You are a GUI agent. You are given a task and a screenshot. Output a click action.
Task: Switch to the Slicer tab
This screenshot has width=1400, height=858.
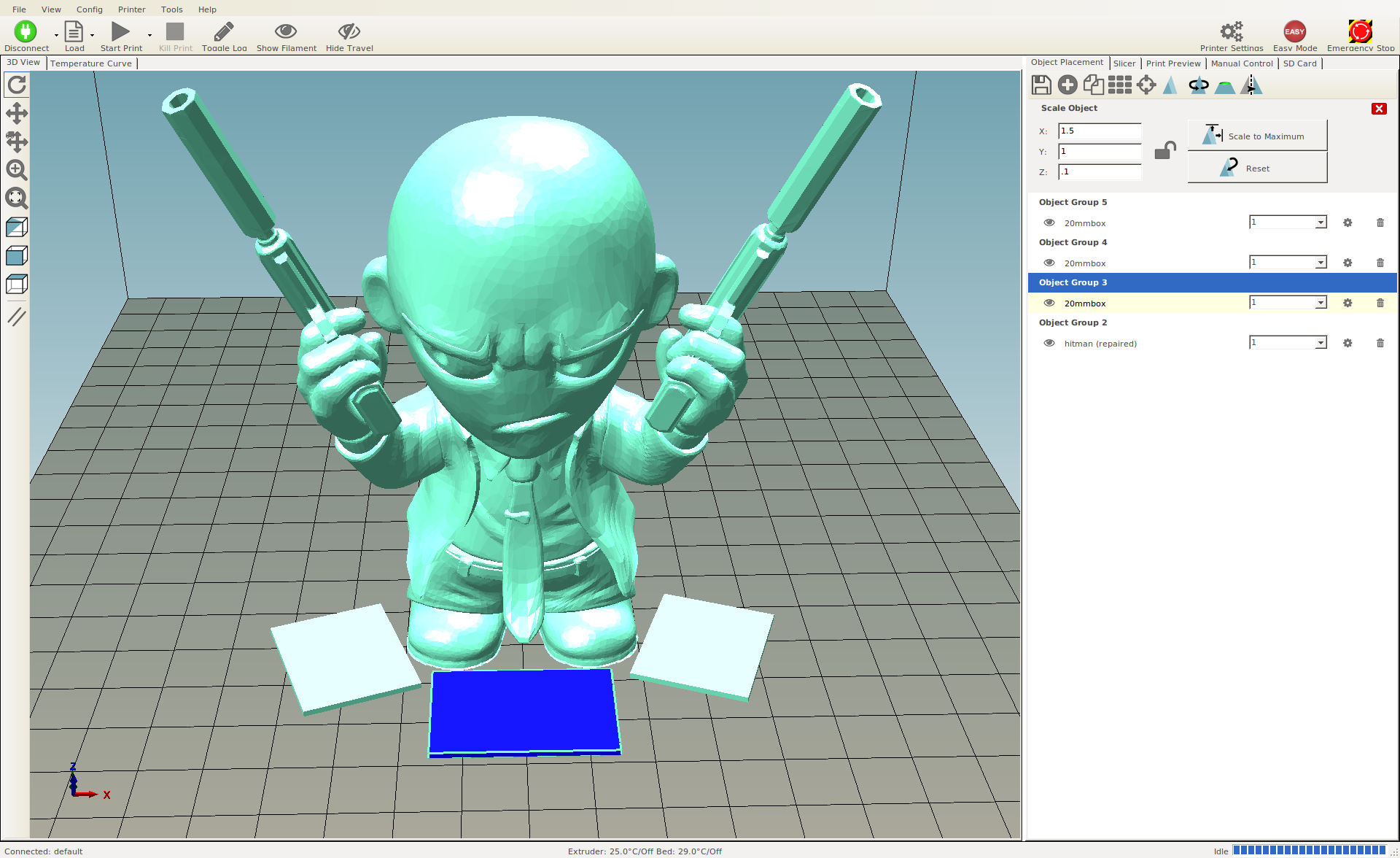point(1124,63)
